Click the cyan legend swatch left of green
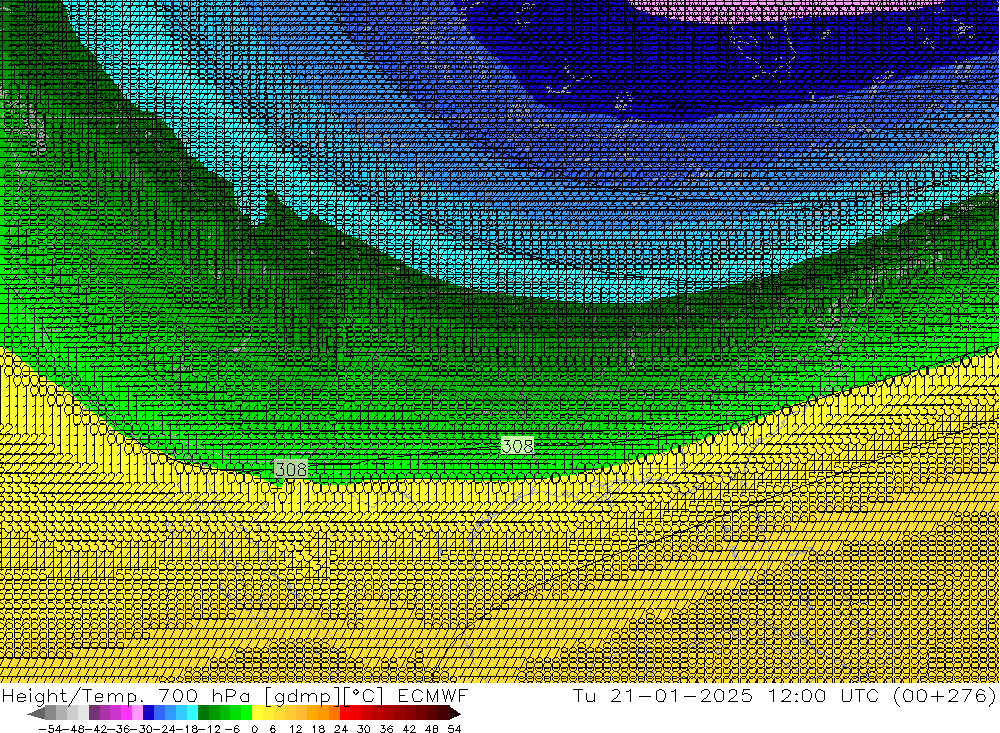 192,713
